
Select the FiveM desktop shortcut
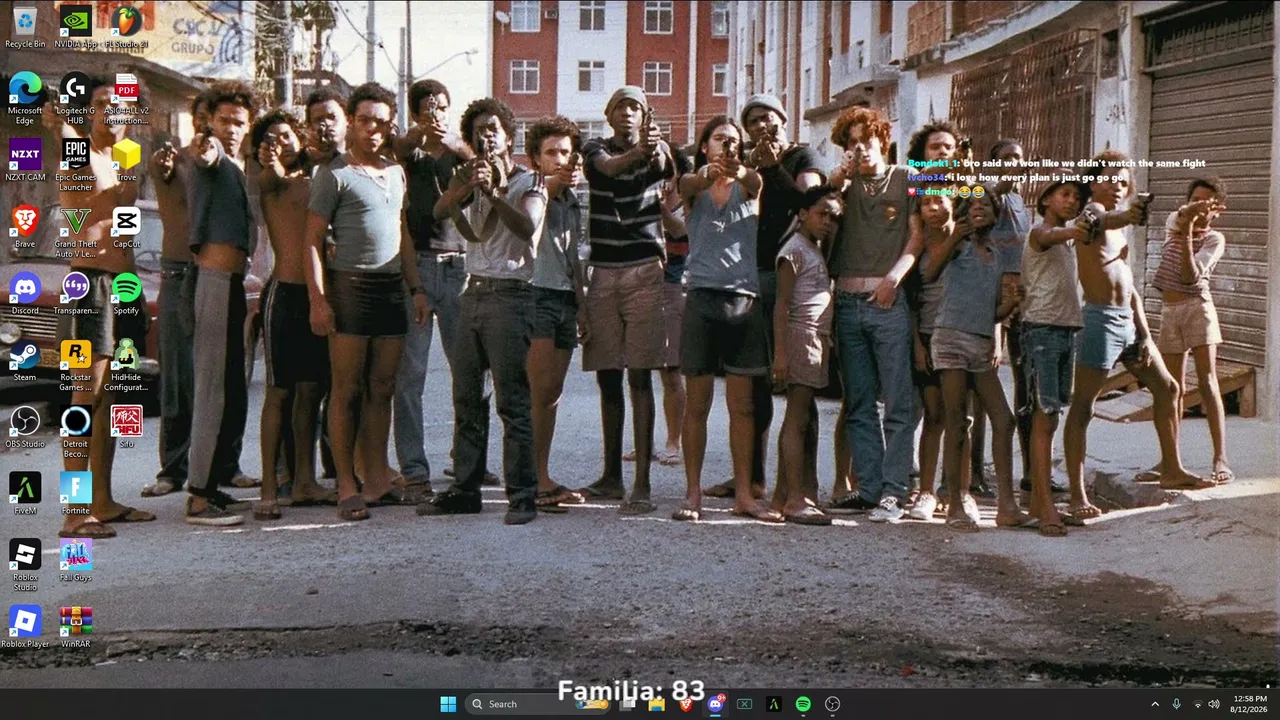[25, 494]
